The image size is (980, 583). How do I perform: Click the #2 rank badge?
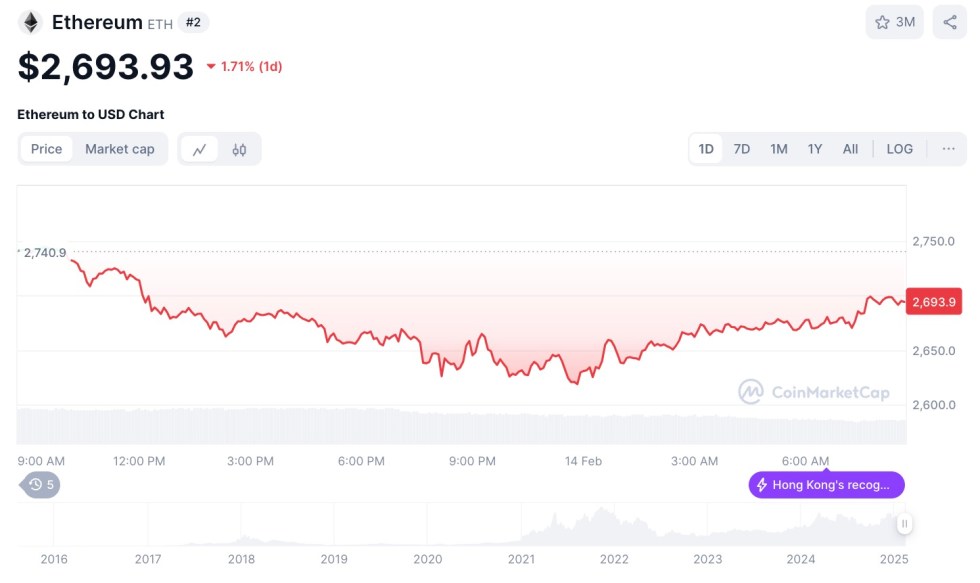(x=193, y=22)
